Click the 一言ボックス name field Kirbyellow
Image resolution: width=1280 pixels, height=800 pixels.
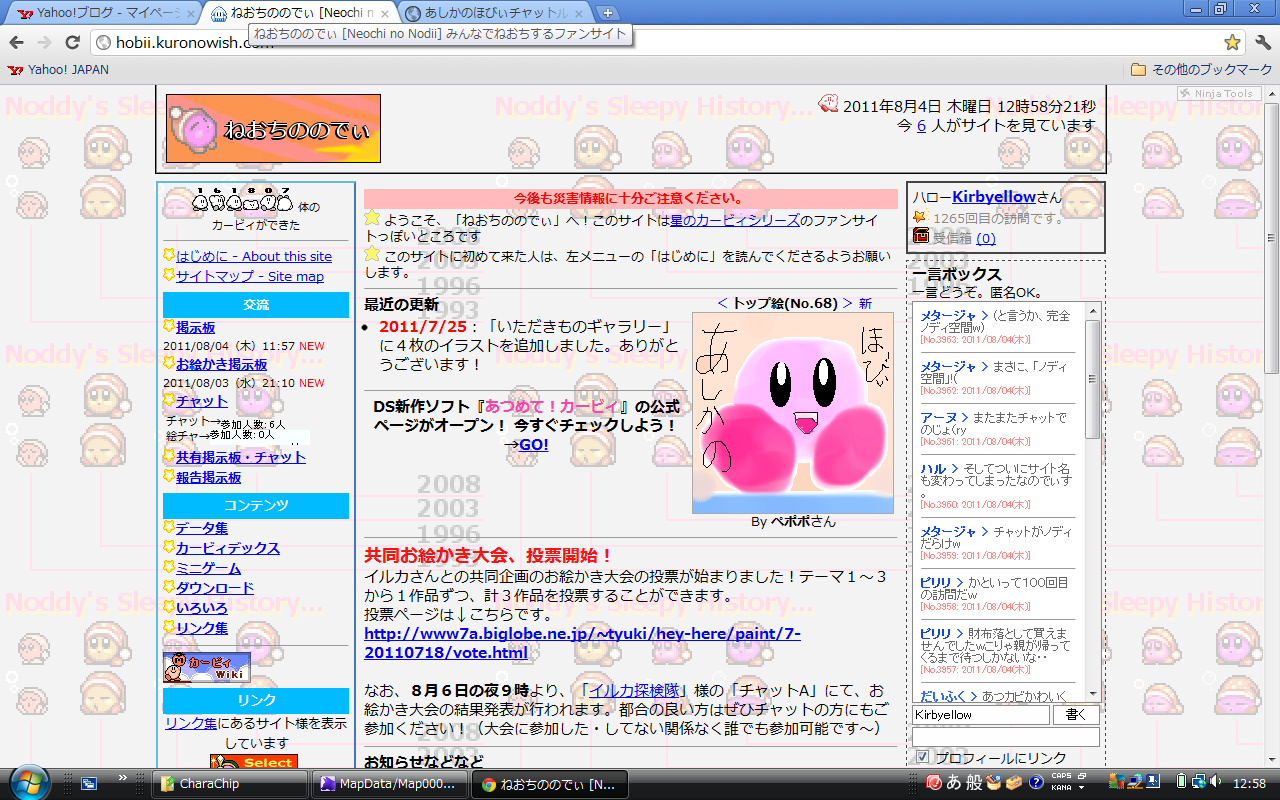pos(981,715)
